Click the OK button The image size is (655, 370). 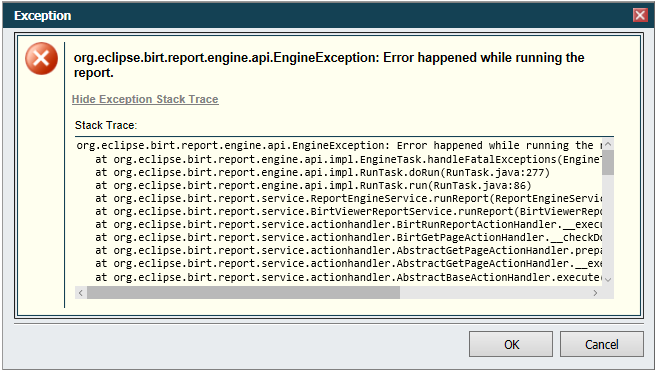click(x=510, y=344)
